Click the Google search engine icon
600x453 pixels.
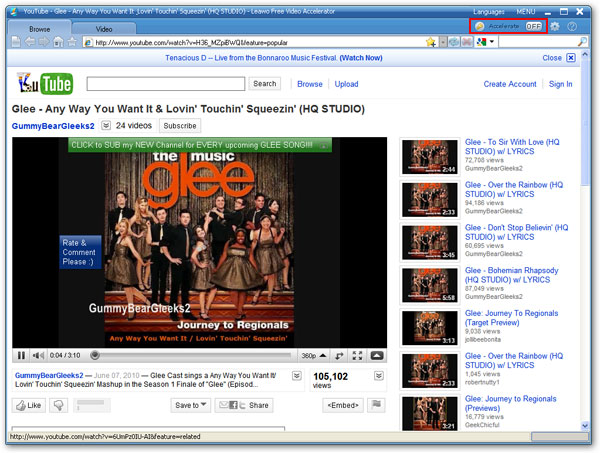coord(481,42)
